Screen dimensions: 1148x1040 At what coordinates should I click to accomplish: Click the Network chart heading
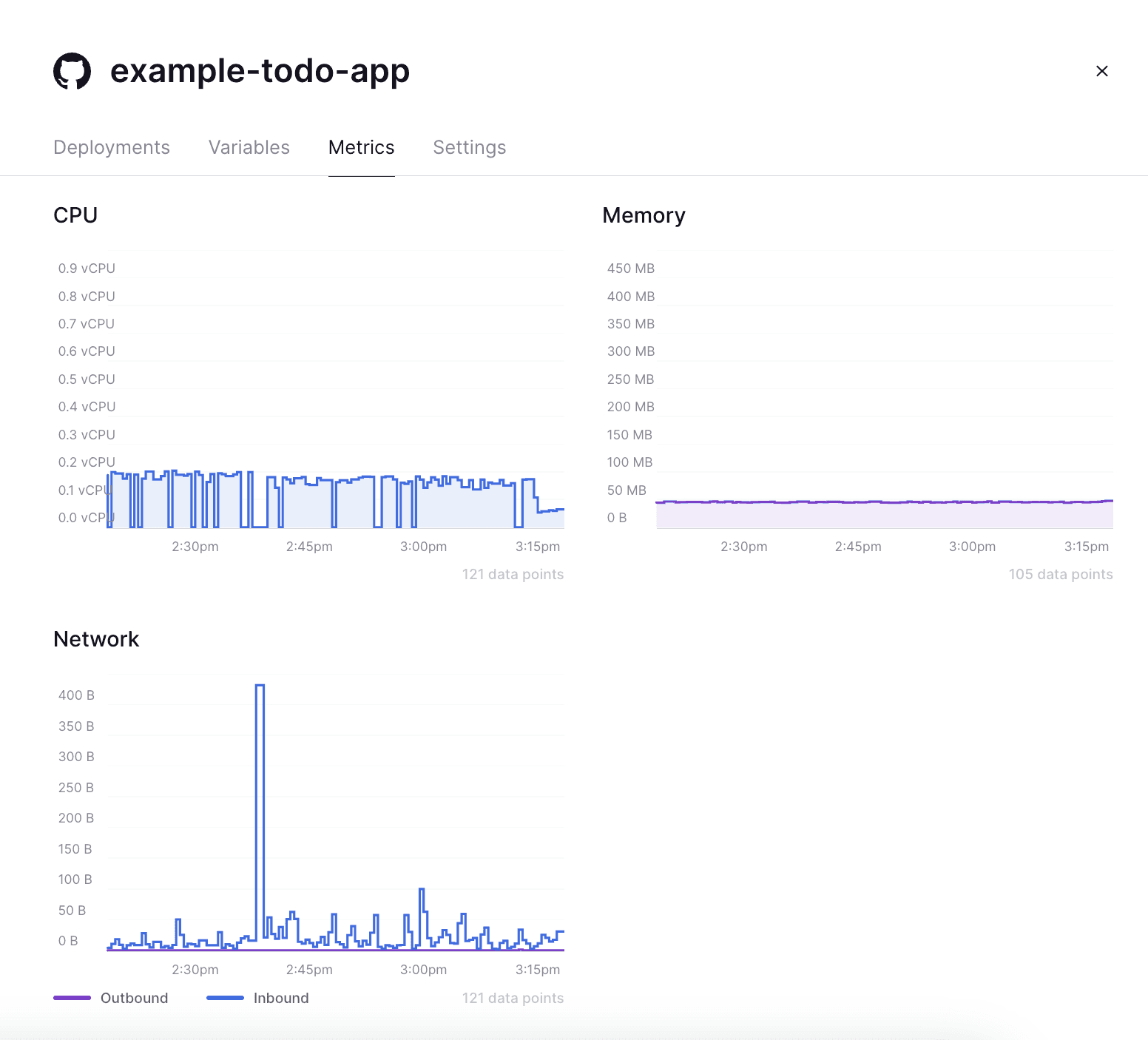tap(96, 639)
